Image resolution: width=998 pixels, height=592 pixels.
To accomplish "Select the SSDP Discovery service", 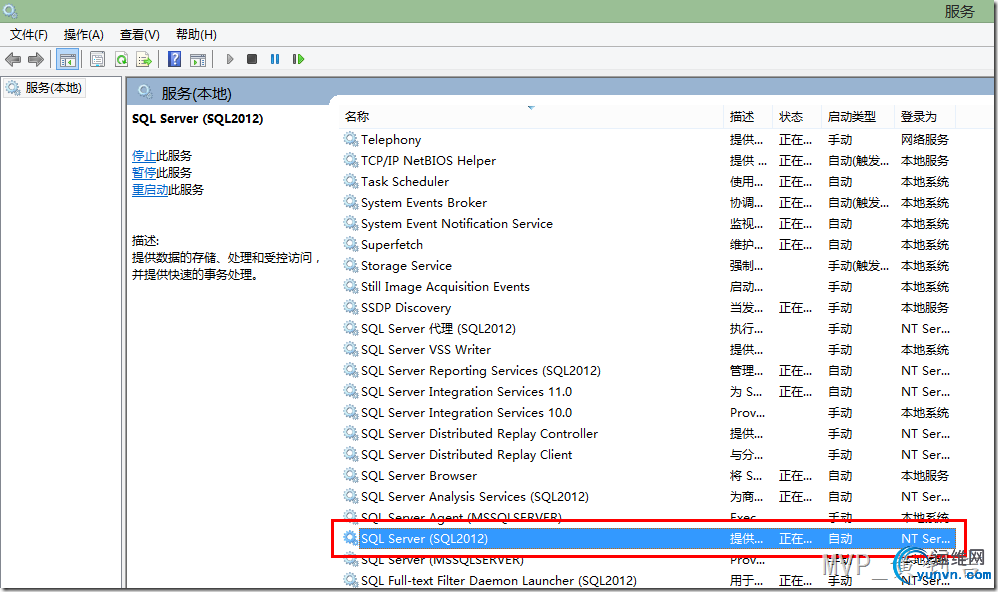I will 648,307.
